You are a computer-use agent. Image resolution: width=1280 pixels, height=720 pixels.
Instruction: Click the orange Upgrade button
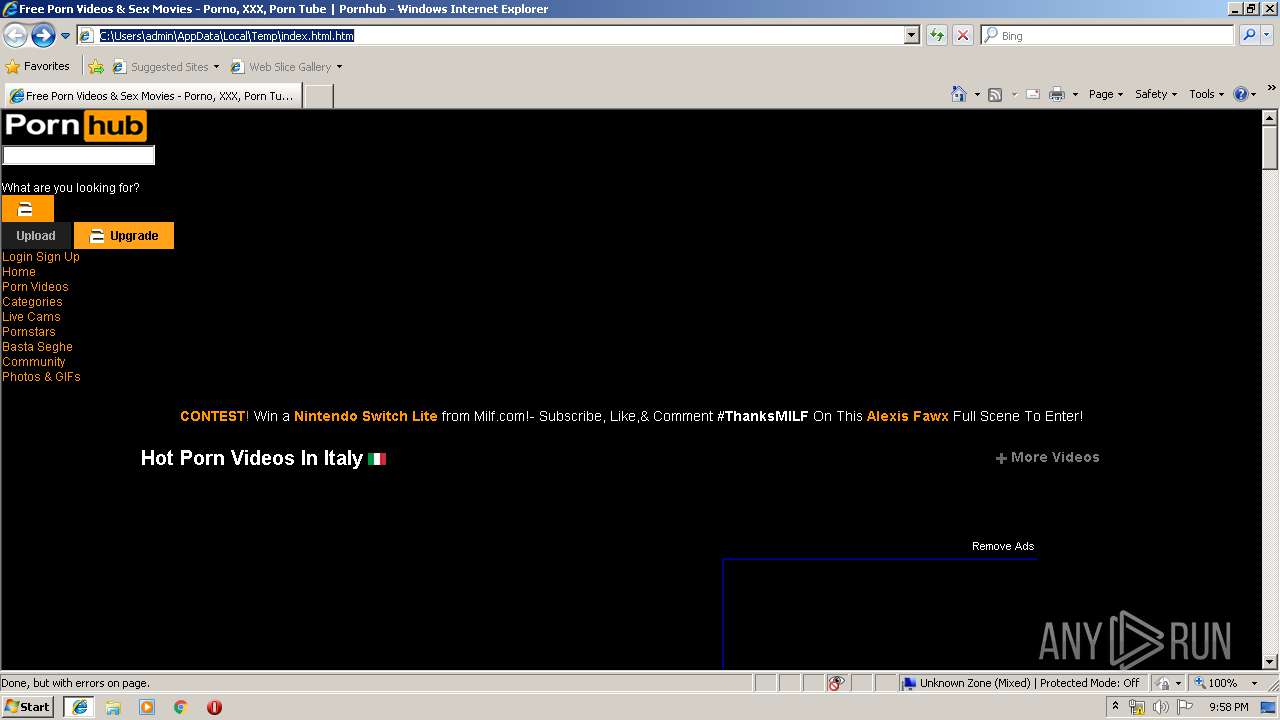[x=124, y=236]
